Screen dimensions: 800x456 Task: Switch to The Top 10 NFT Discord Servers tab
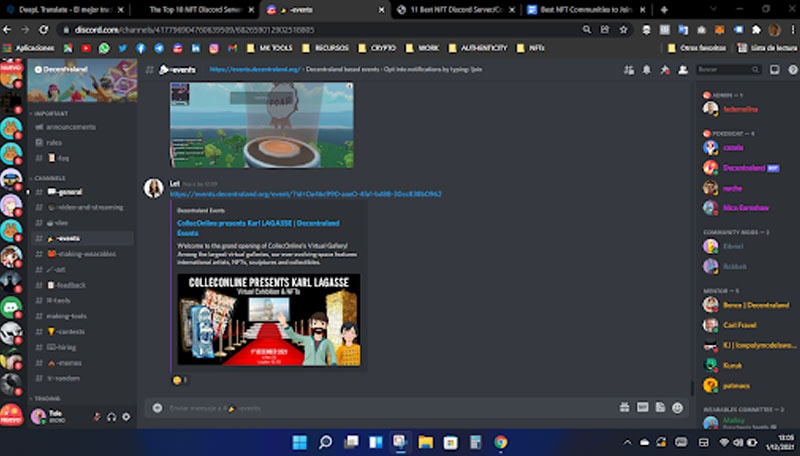195,10
